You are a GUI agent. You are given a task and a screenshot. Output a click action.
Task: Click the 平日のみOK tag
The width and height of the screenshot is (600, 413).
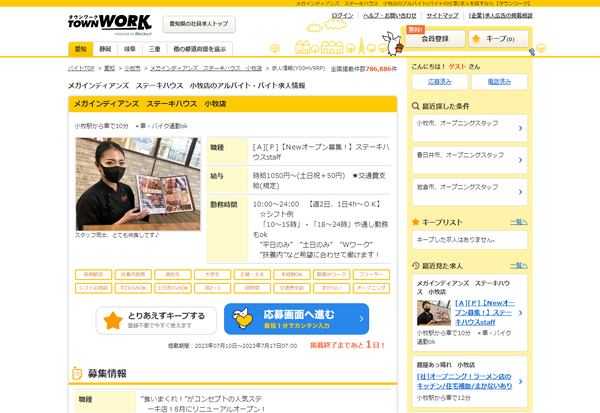coord(133,288)
